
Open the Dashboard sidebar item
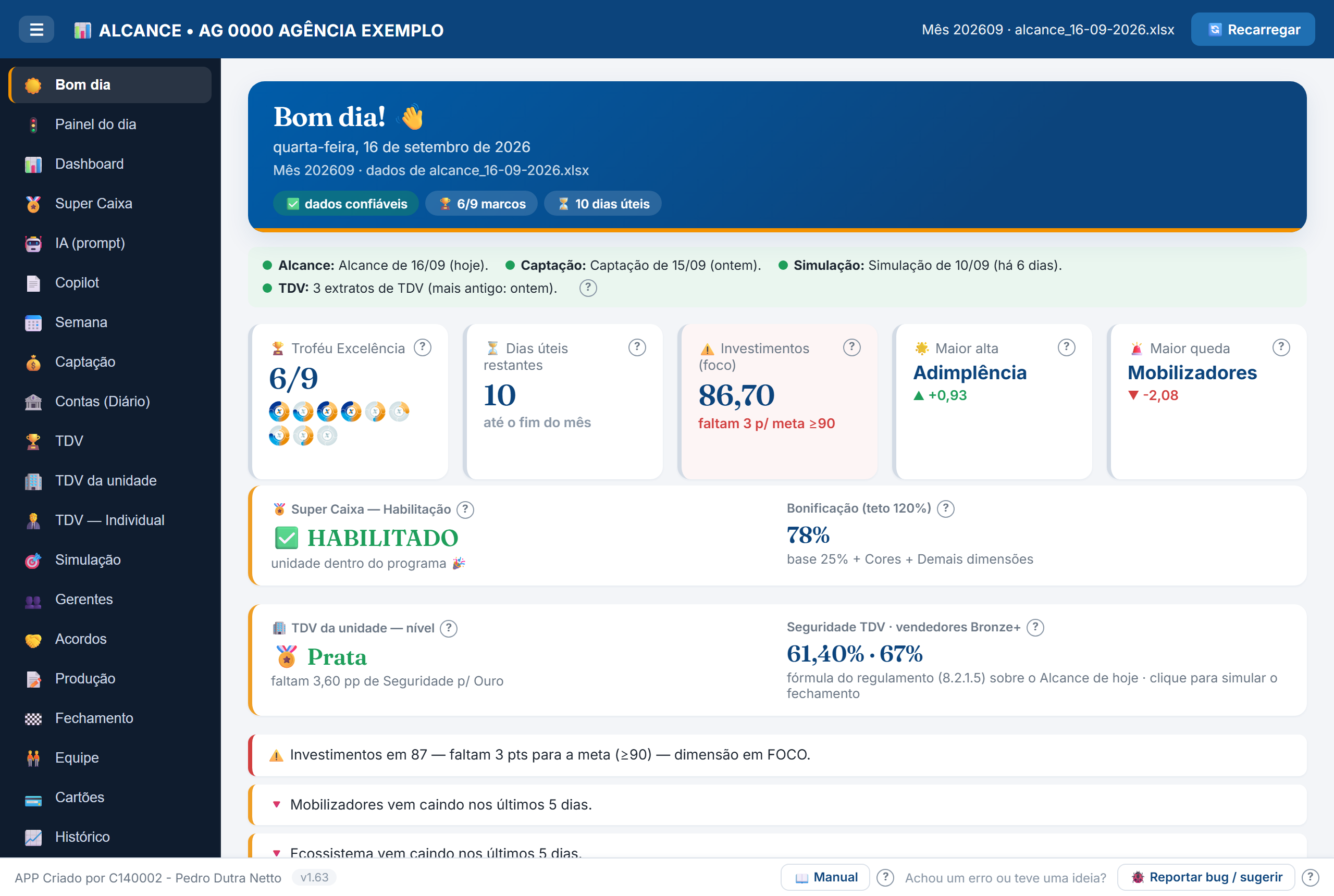point(110,164)
